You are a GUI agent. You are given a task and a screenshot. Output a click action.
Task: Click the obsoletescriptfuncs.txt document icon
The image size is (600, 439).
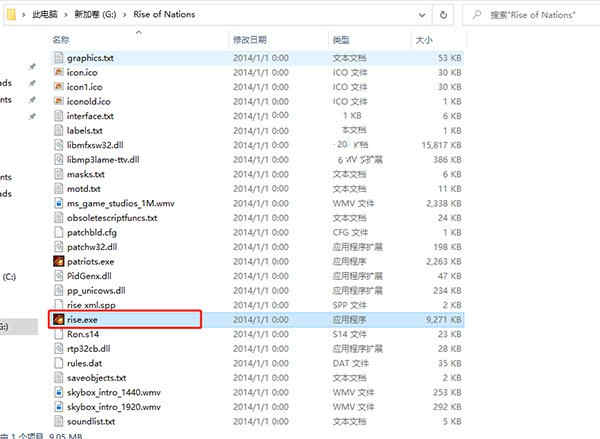coord(59,218)
